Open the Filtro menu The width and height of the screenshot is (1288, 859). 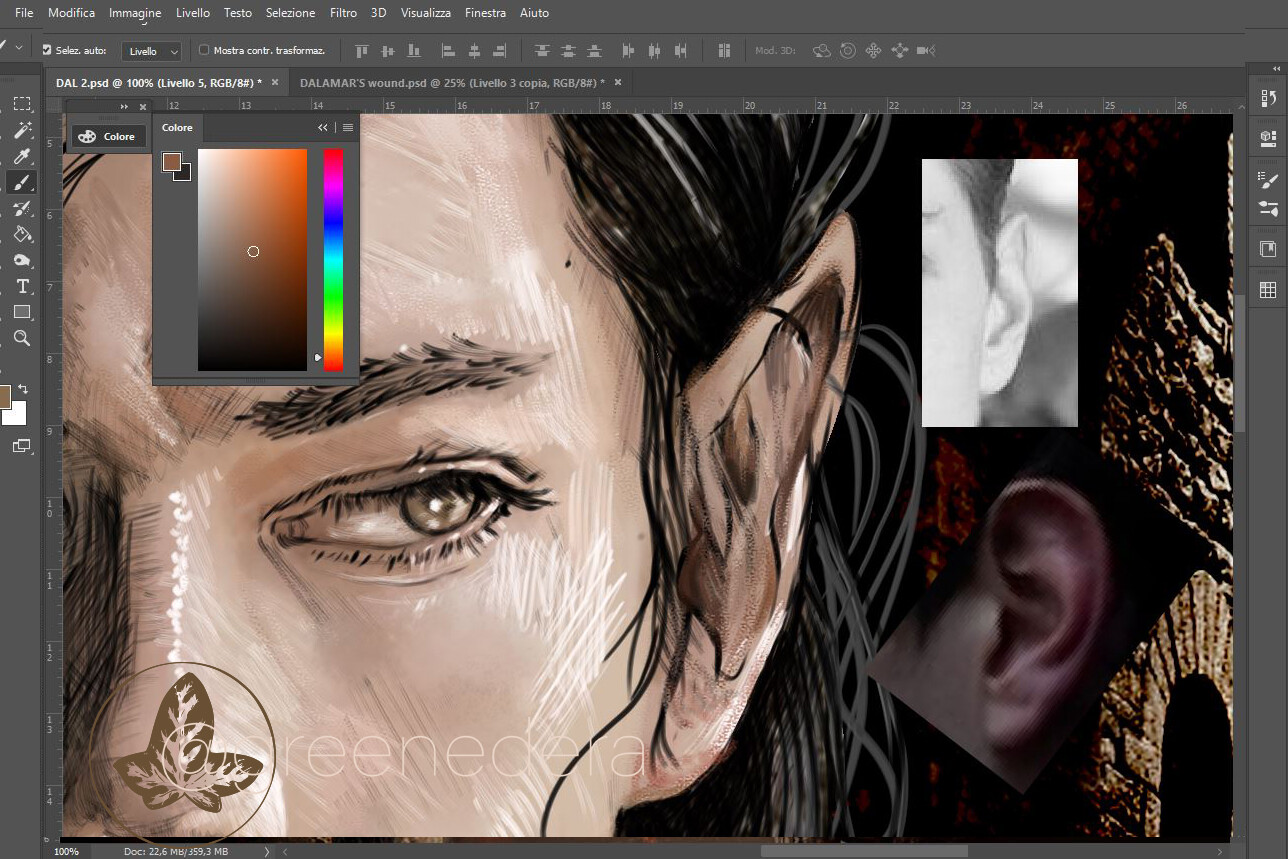pos(343,13)
